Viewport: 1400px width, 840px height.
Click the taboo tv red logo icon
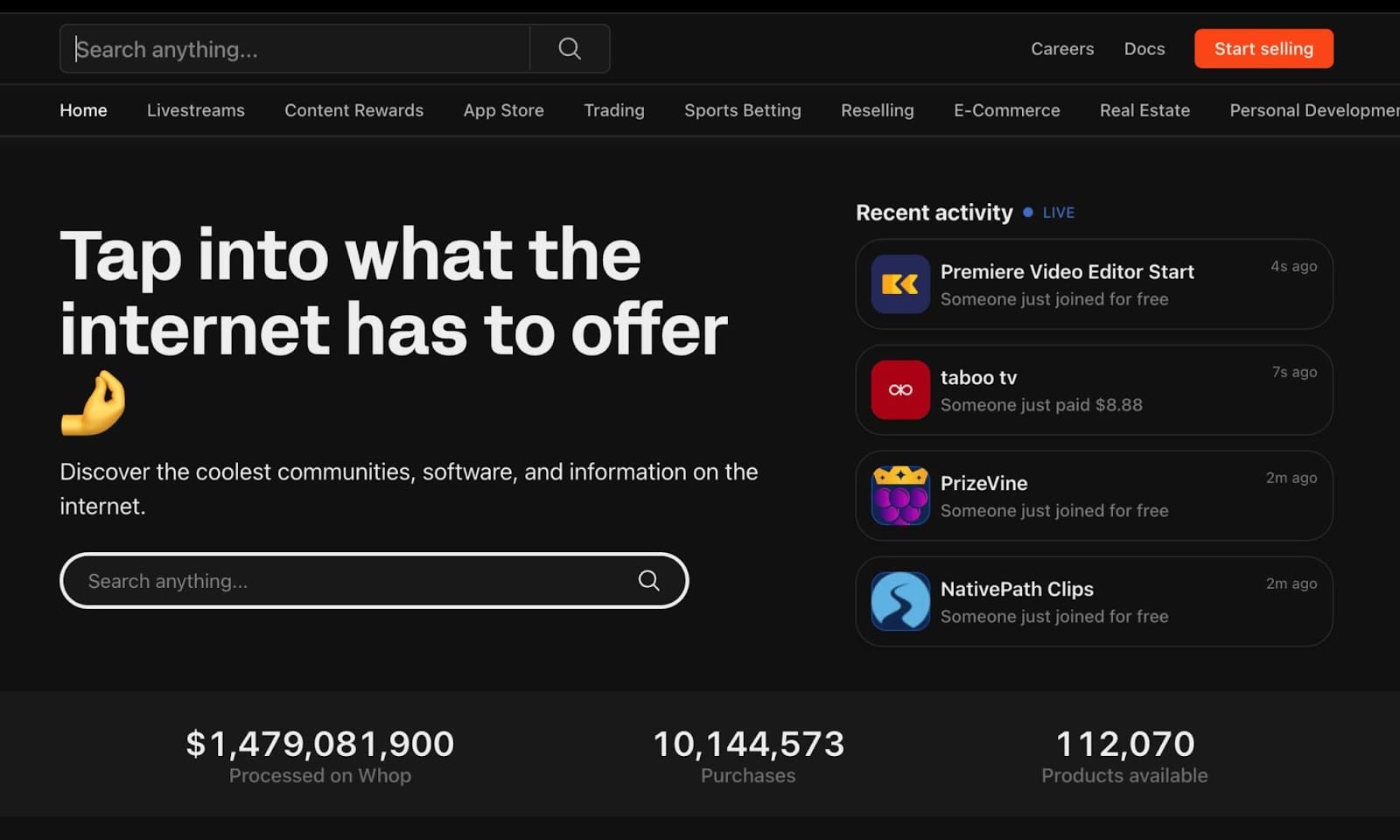tap(899, 390)
